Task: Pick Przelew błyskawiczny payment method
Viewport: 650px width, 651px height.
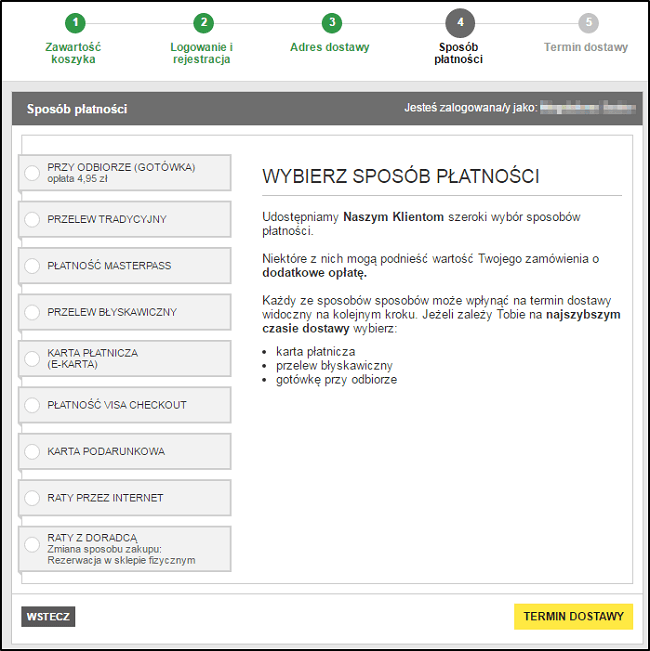Action: pyautogui.click(x=32, y=312)
